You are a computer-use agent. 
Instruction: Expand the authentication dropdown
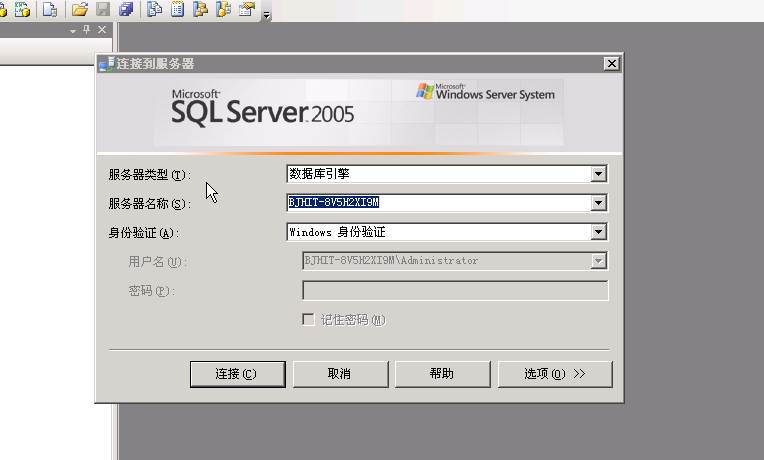pos(598,232)
